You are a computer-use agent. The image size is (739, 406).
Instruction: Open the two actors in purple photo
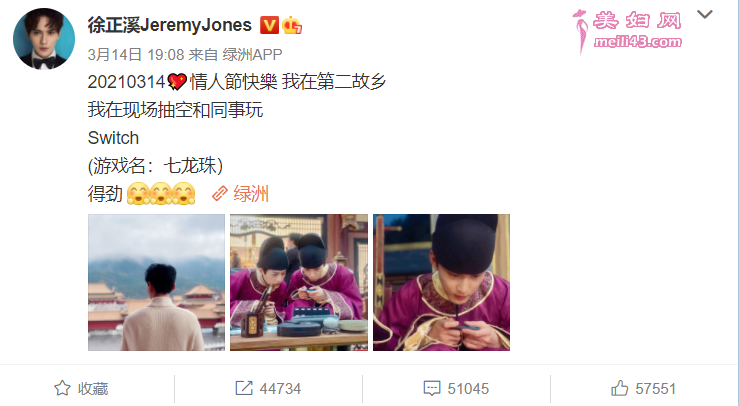point(299,282)
